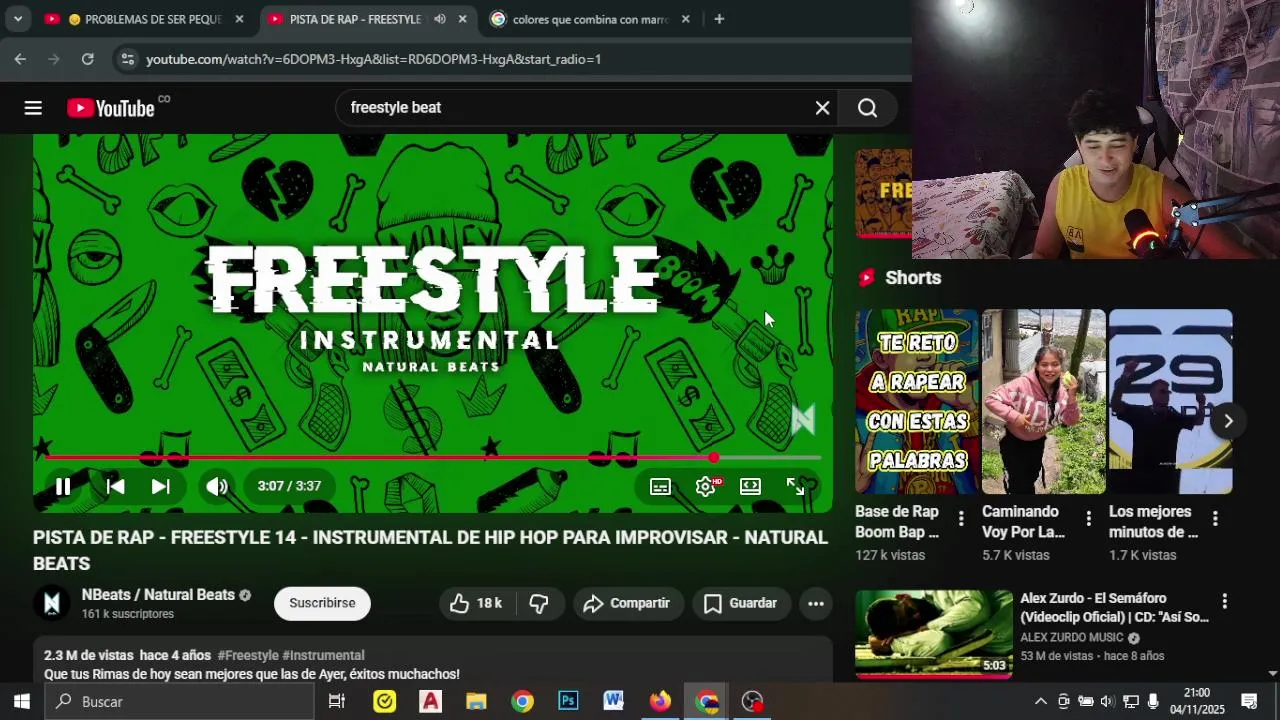The height and width of the screenshot is (720, 1280).
Task: Expand the tab search dropdown
Action: click(x=17, y=19)
